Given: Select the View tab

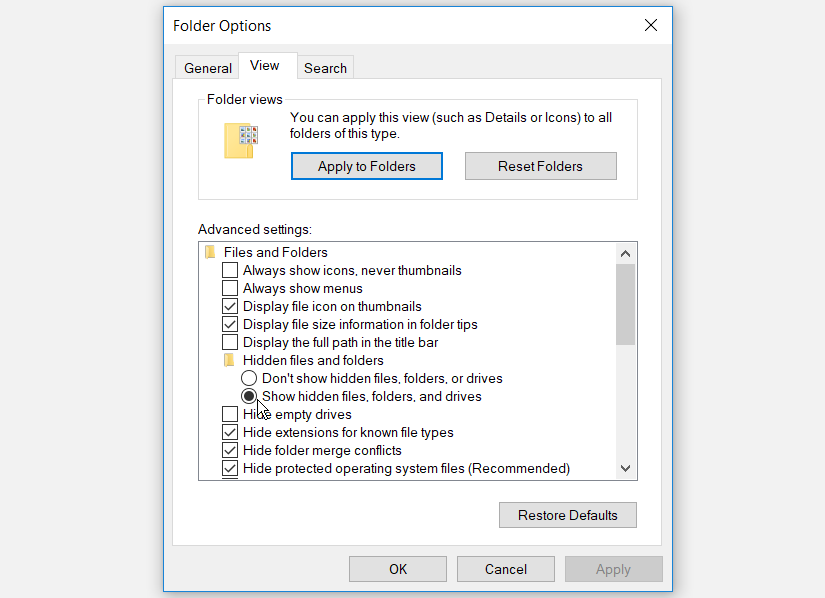Looking at the screenshot, I should click(x=268, y=66).
